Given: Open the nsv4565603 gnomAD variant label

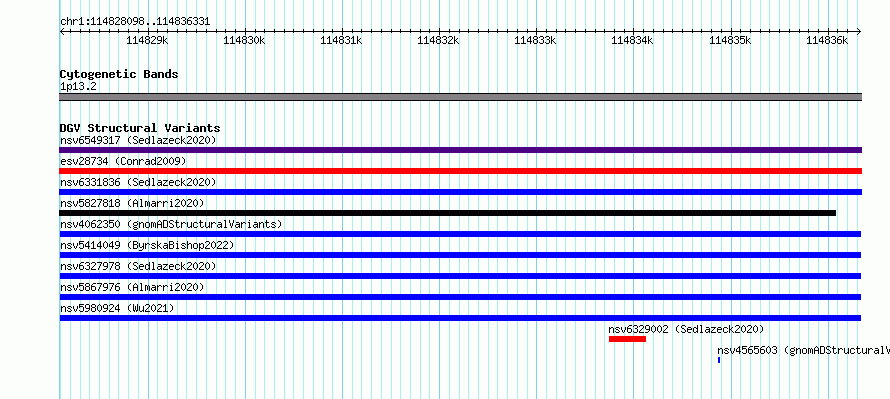Looking at the screenshot, I should pyautogui.click(x=803, y=350).
